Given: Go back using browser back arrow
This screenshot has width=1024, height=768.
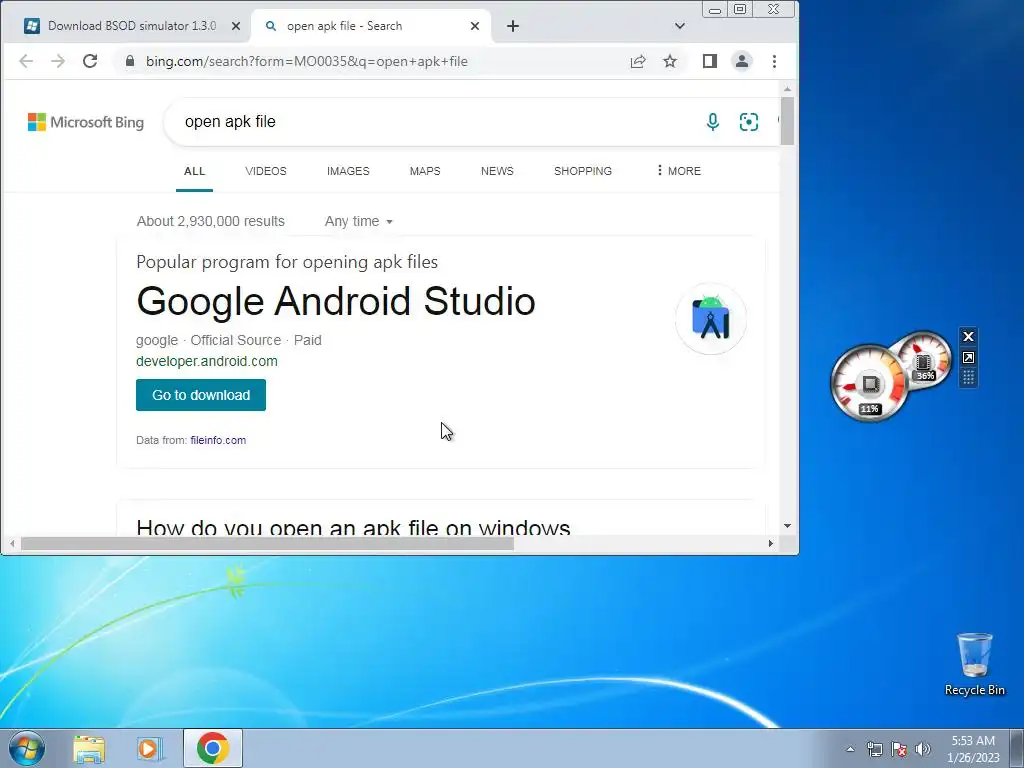Looking at the screenshot, I should [25, 61].
